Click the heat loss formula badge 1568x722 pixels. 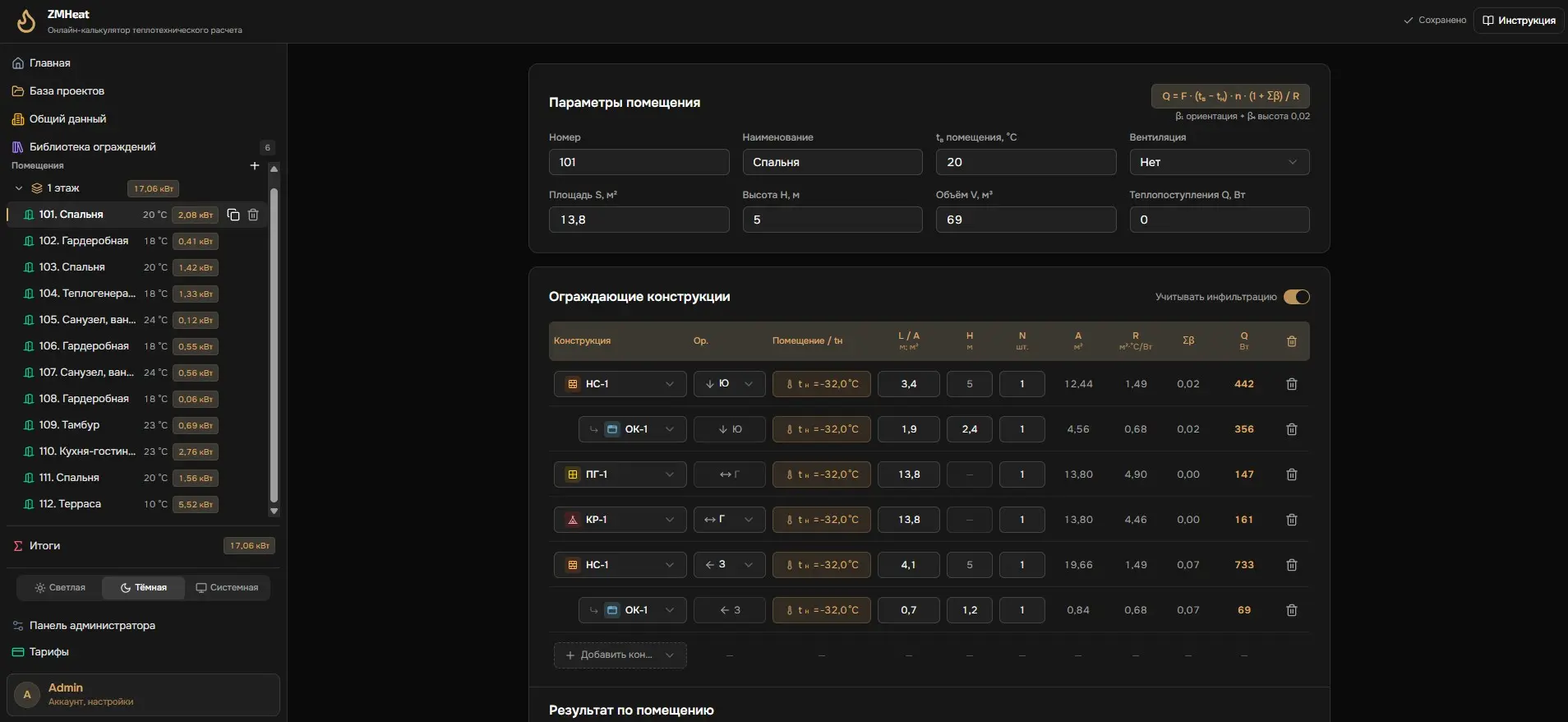1230,96
